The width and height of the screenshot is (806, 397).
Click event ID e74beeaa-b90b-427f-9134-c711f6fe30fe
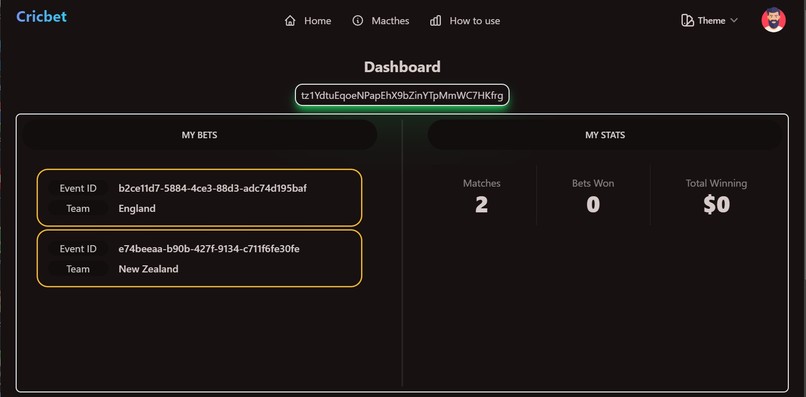pos(209,249)
